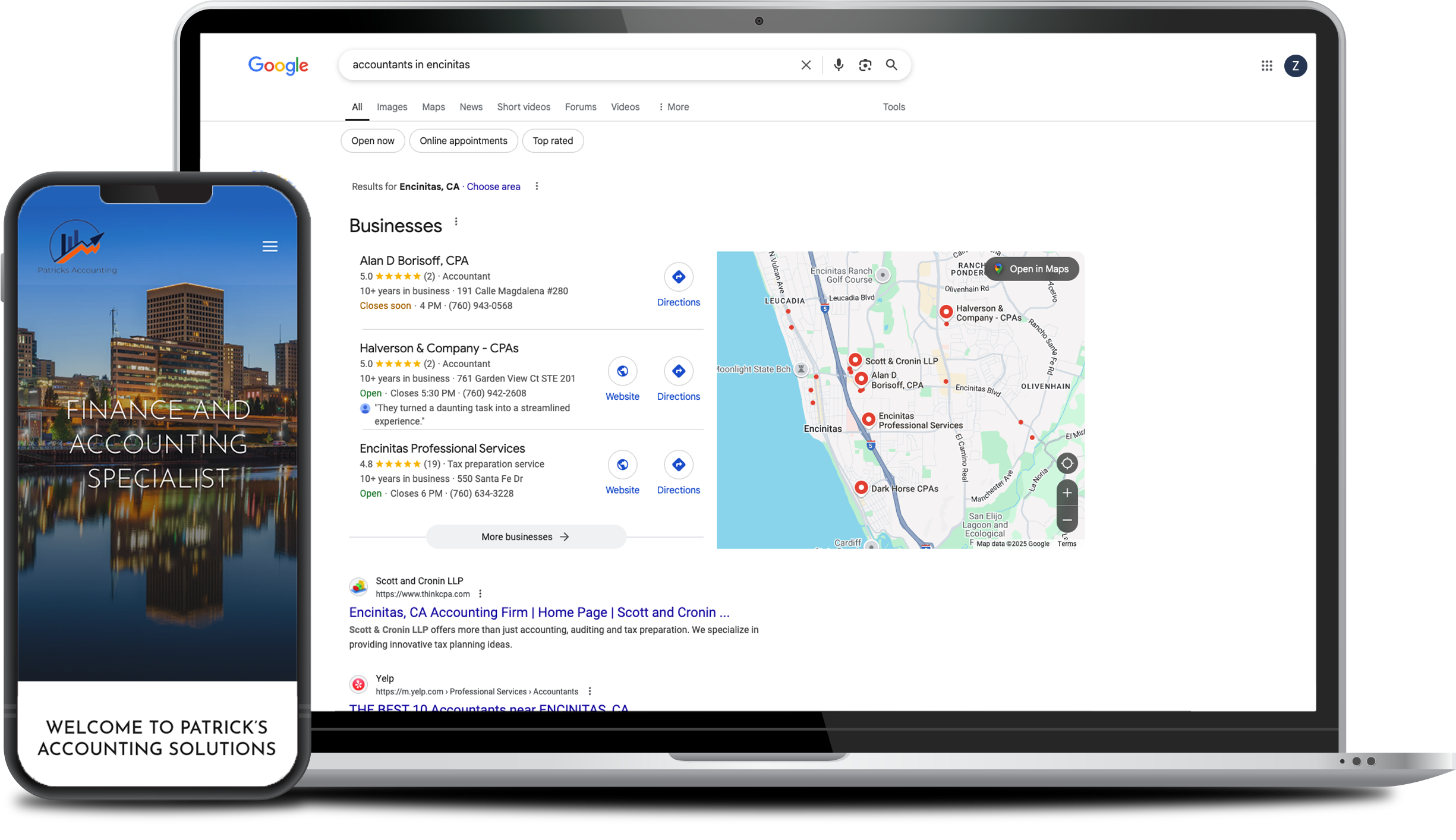This screenshot has width=1456, height=840.
Task: Click the Encinitas Professional Services map pin
Action: click(868, 420)
